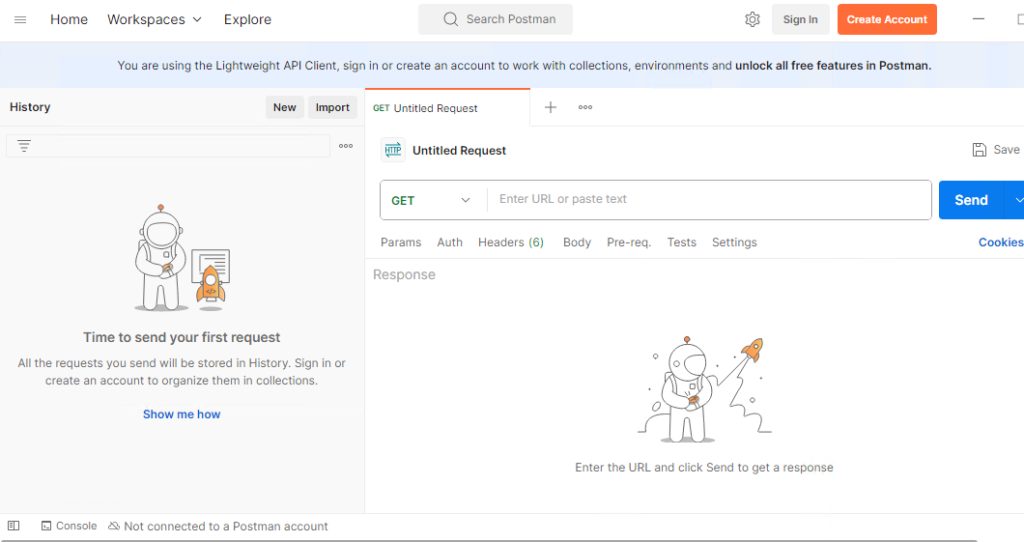Select the Pre-req. tab
This screenshot has width=1024, height=542.
[x=629, y=242]
